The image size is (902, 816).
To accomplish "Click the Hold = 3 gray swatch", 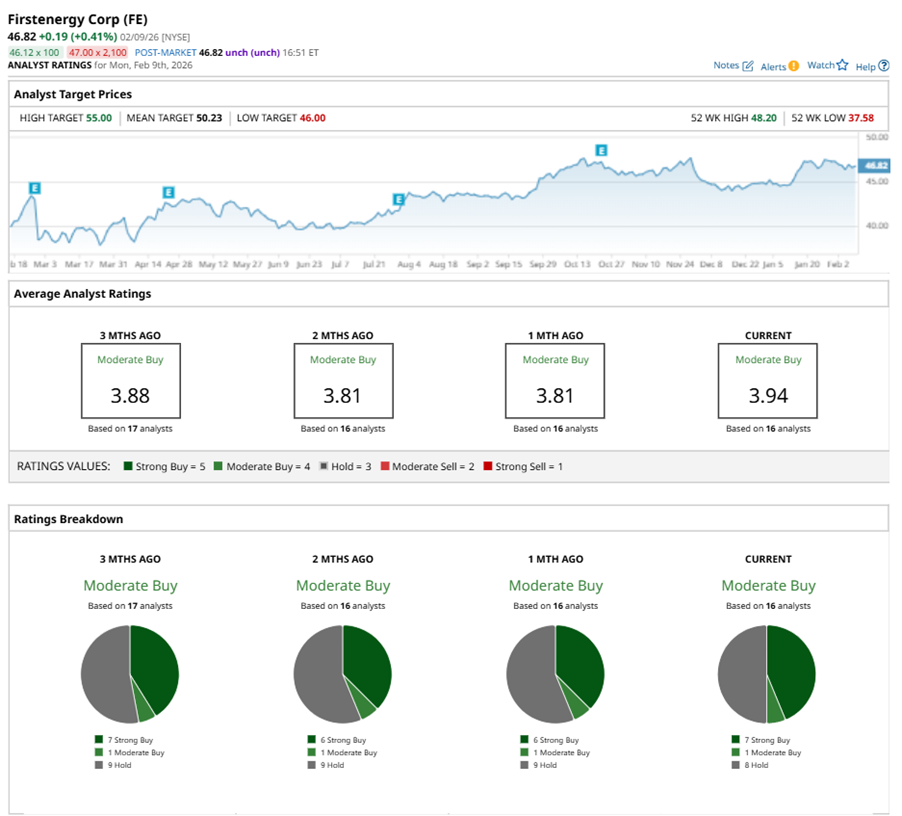I will [x=323, y=466].
